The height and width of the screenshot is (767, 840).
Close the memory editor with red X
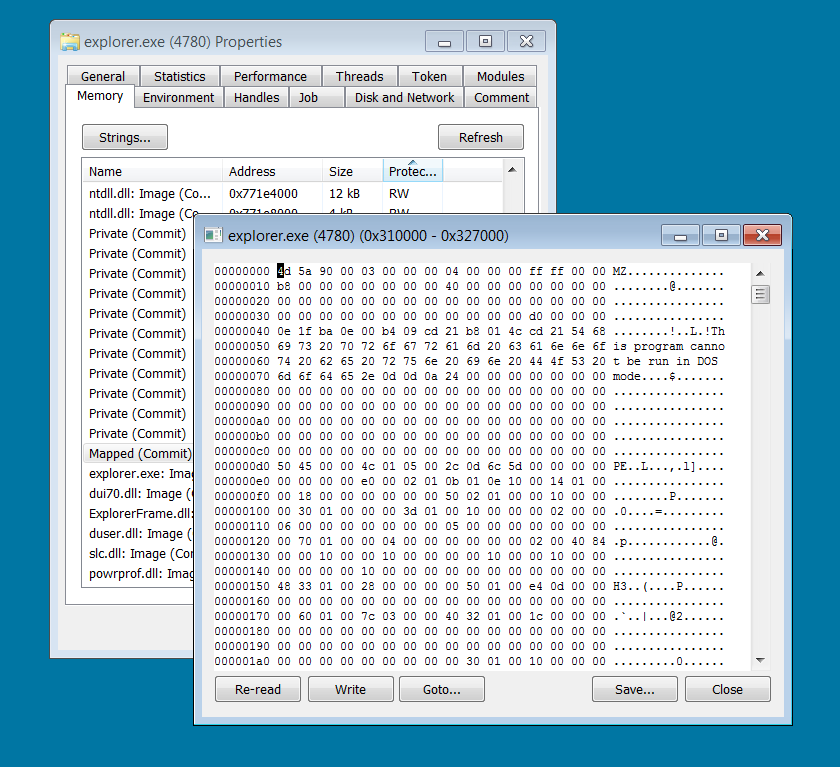762,235
